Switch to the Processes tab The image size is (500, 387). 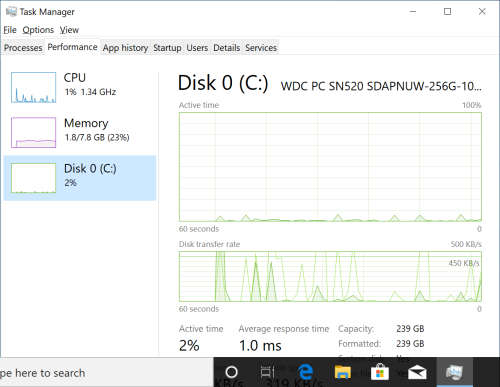pyautogui.click(x=23, y=48)
